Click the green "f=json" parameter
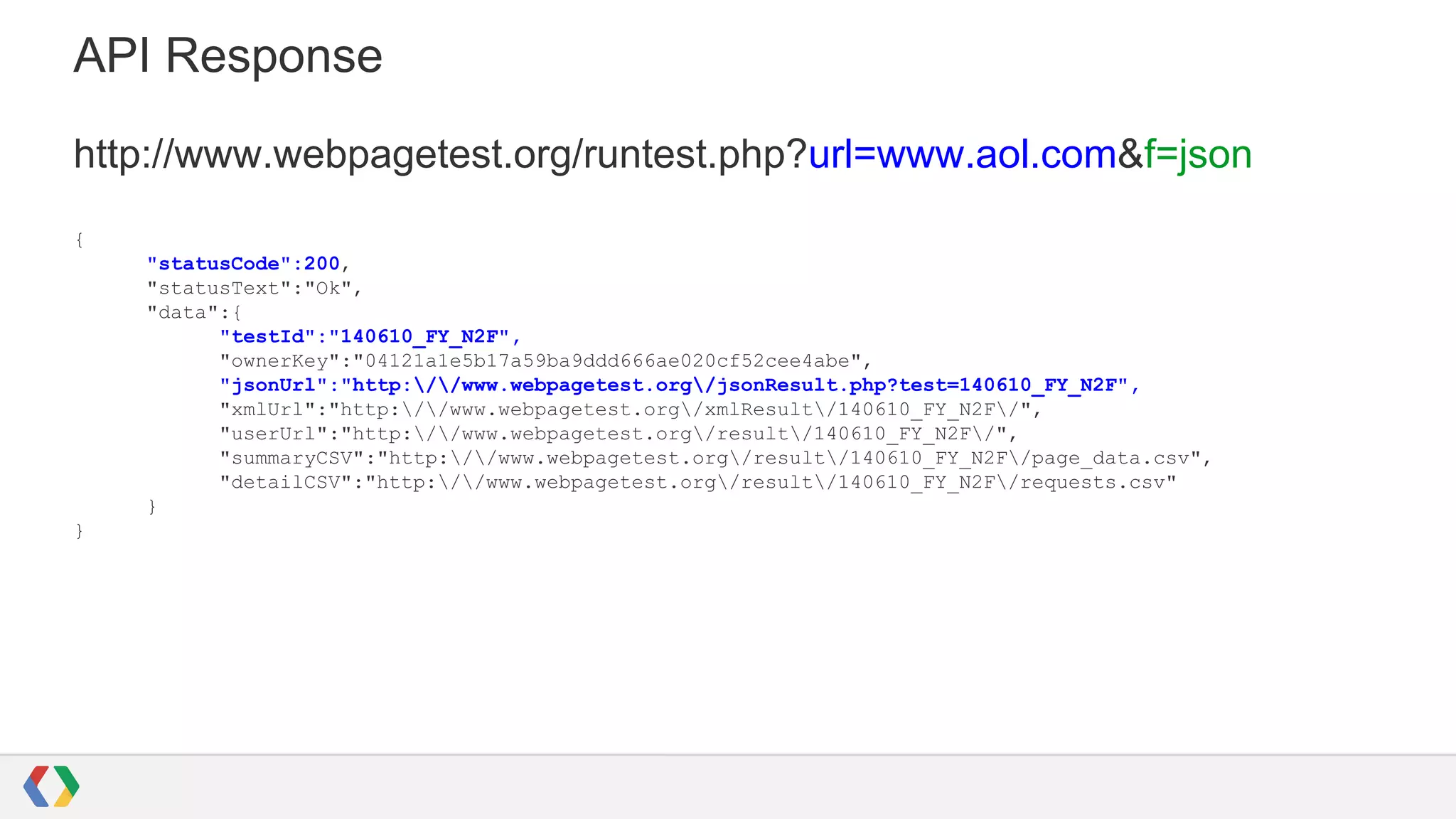Viewport: 1456px width, 819px height. coord(1198,154)
